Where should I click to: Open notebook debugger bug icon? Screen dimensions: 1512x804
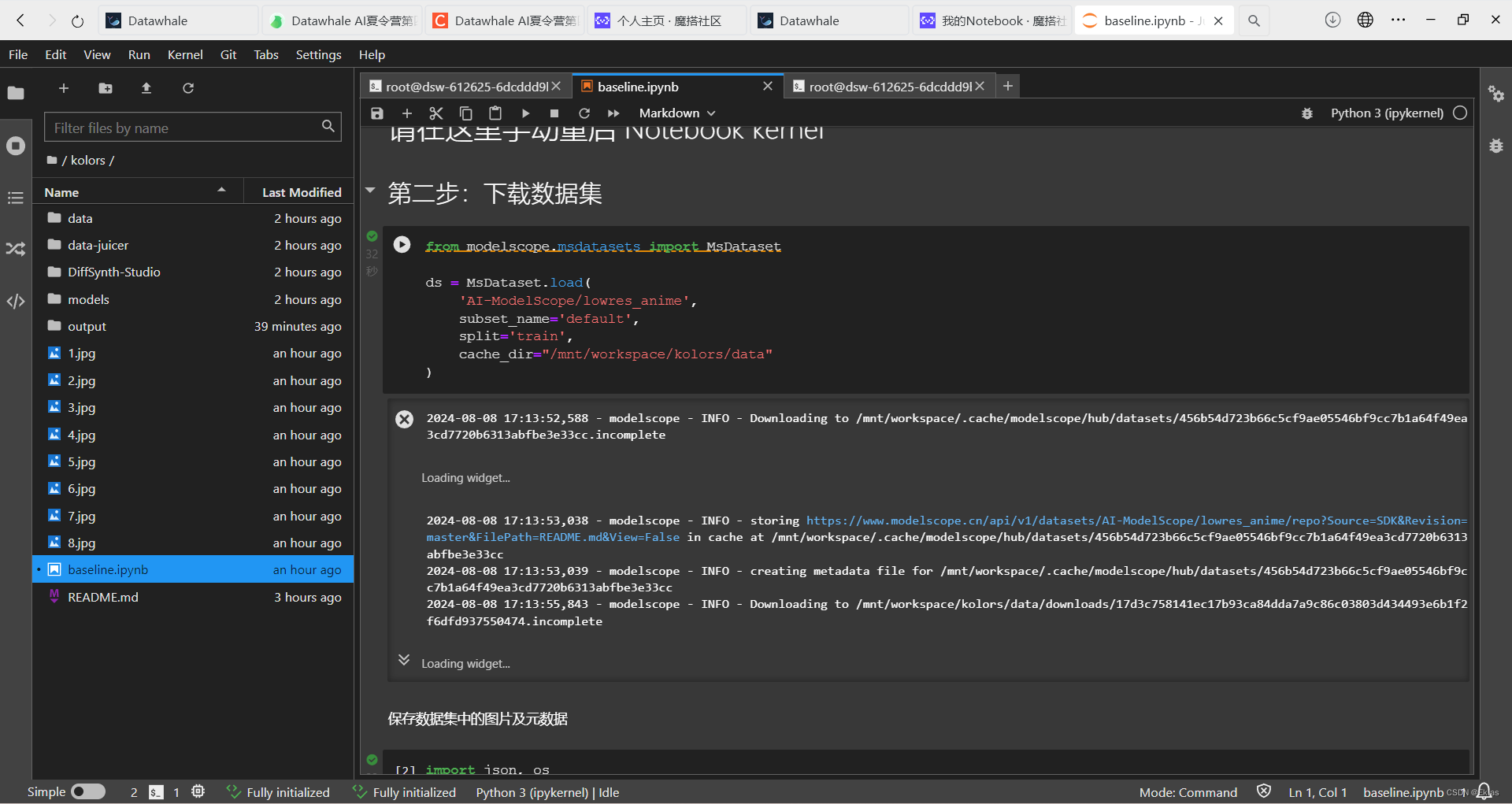click(x=1307, y=113)
